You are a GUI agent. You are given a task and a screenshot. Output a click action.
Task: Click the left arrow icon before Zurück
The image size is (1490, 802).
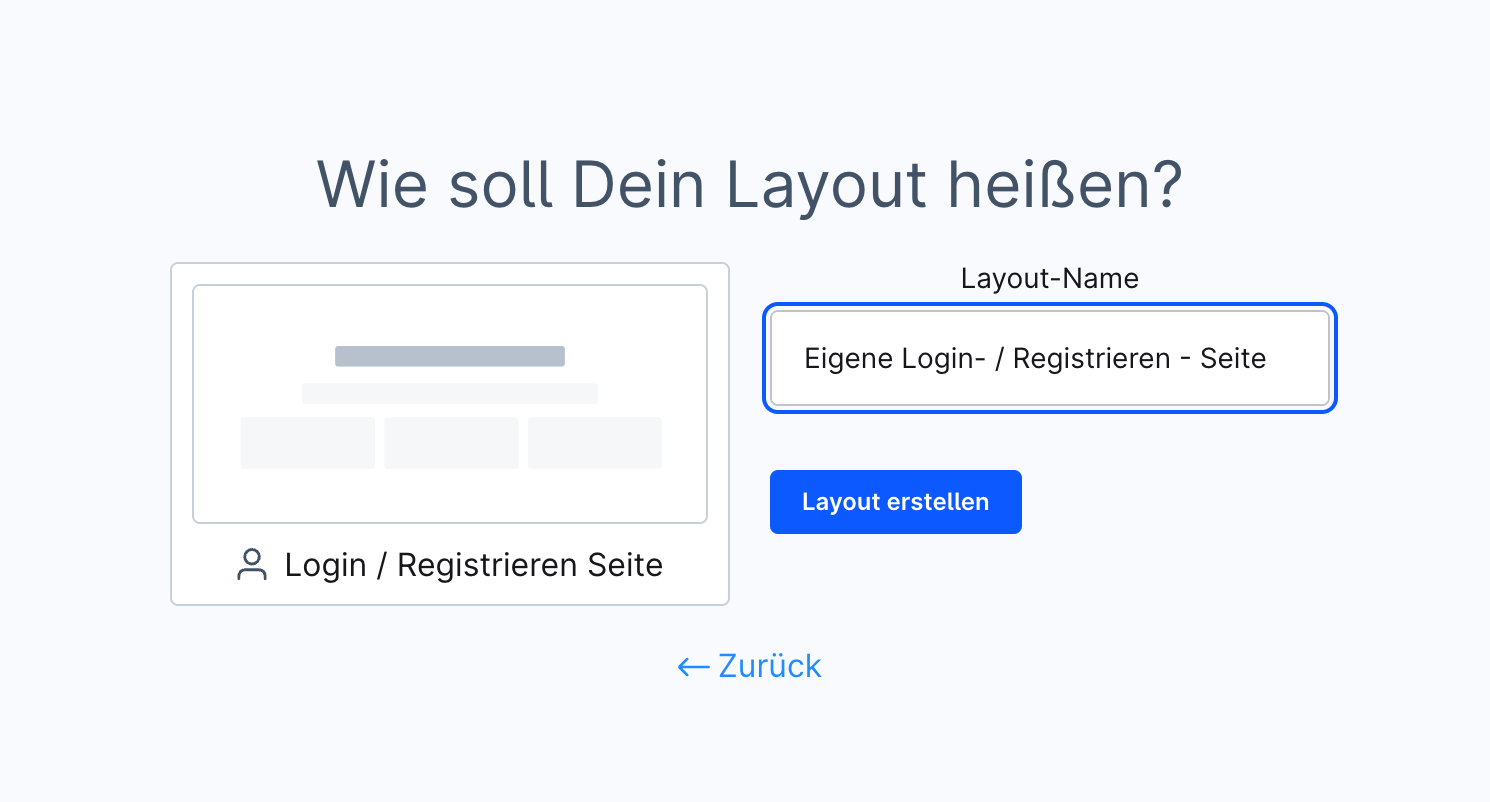point(693,667)
